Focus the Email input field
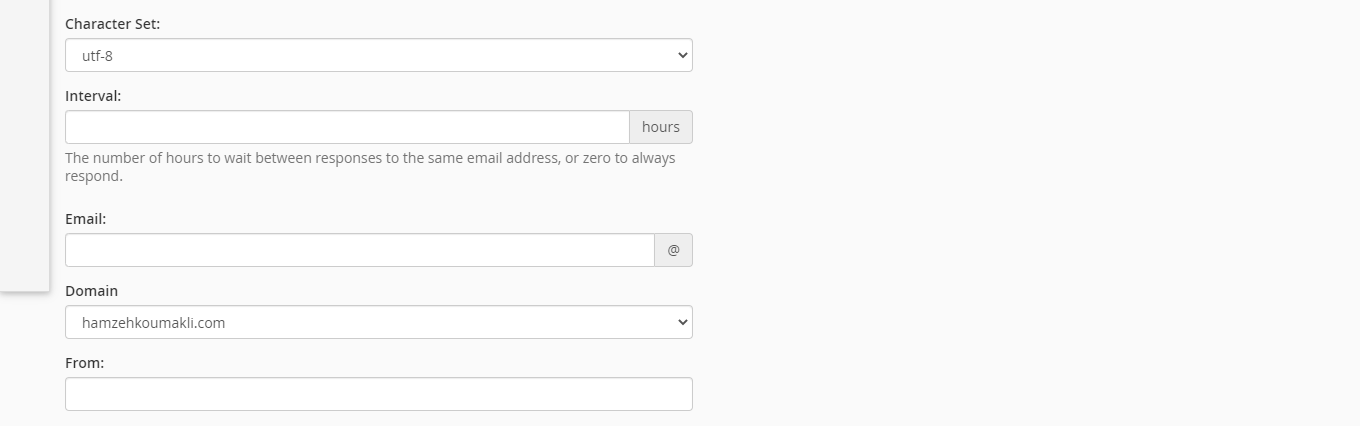The image size is (1360, 426). [x=360, y=250]
